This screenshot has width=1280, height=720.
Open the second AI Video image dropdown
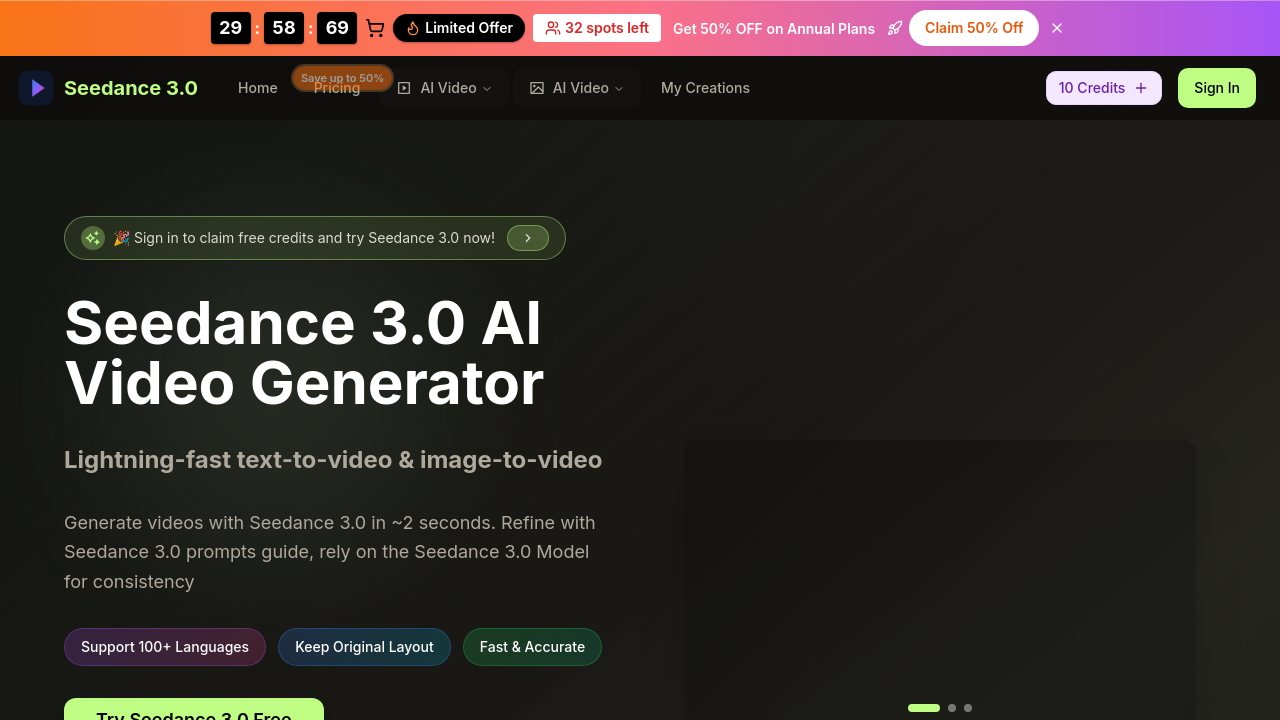[577, 88]
